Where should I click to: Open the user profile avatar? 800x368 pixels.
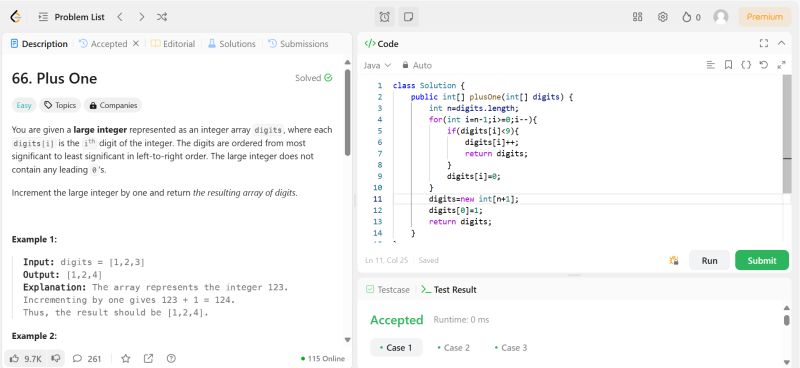point(721,17)
